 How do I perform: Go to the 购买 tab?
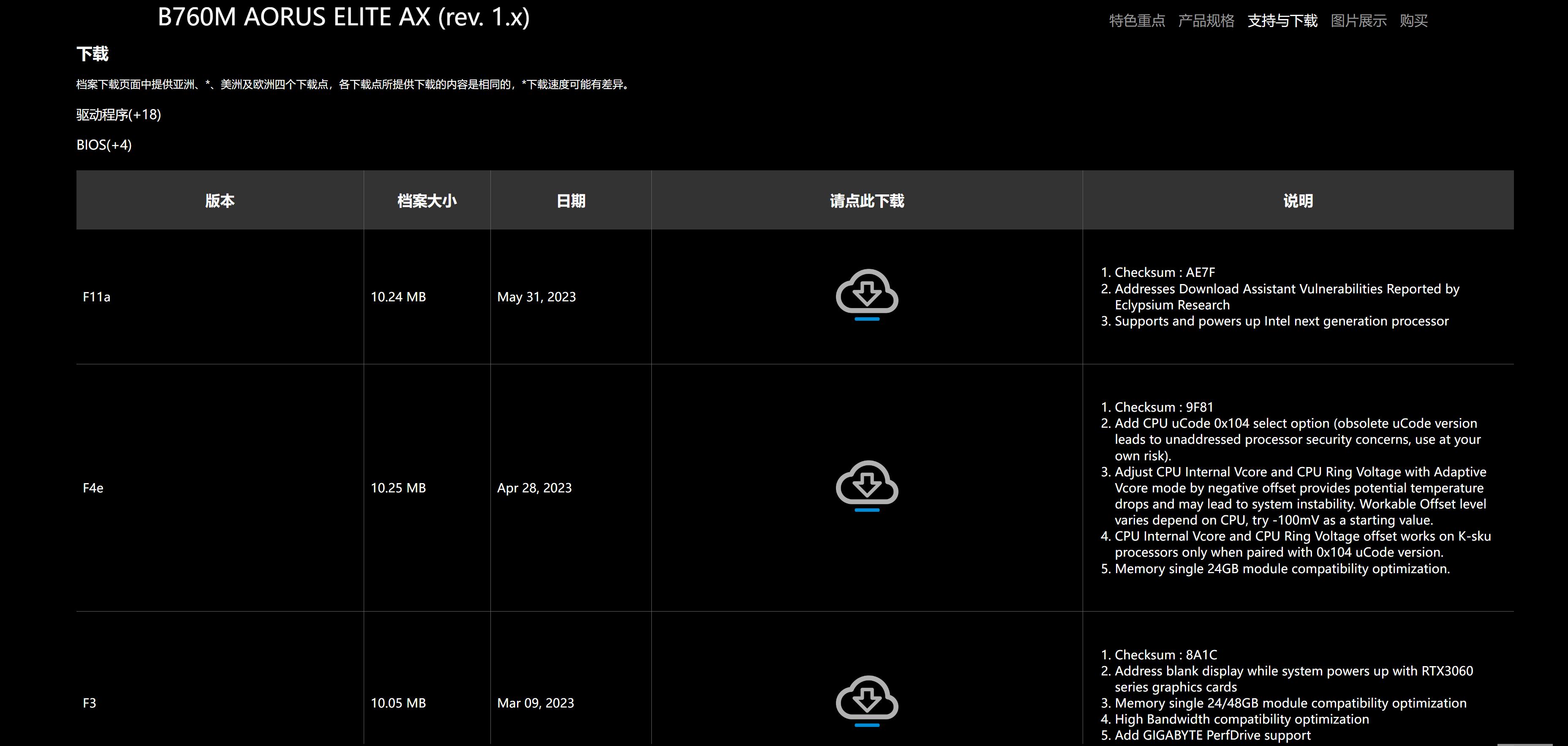click(1413, 21)
